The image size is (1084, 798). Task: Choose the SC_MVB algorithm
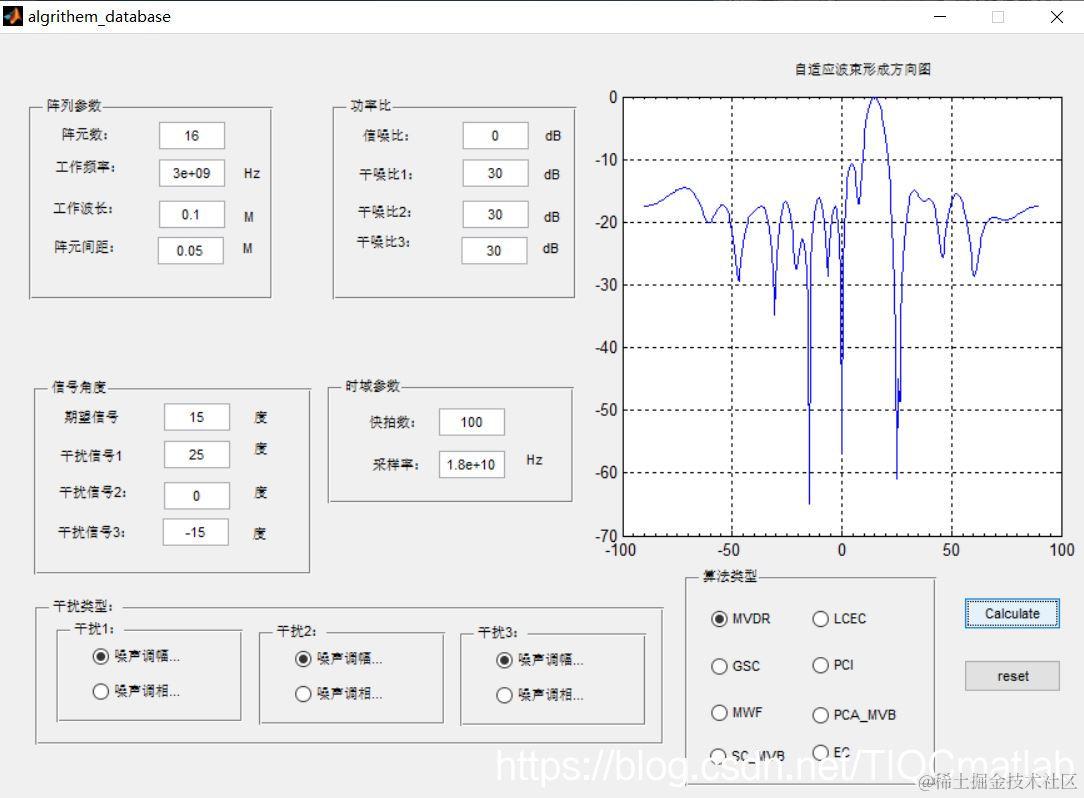721,756
